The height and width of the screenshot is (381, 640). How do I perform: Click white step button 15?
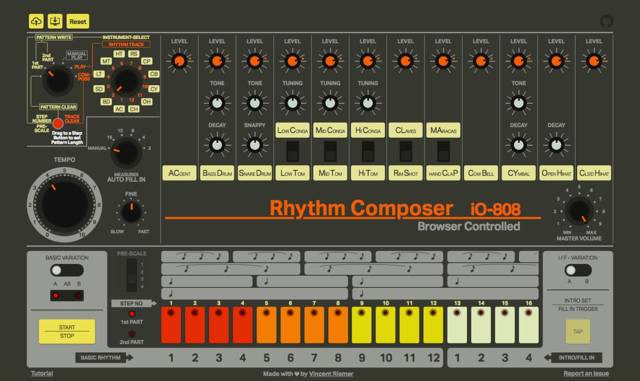pyautogui.click(x=505, y=325)
